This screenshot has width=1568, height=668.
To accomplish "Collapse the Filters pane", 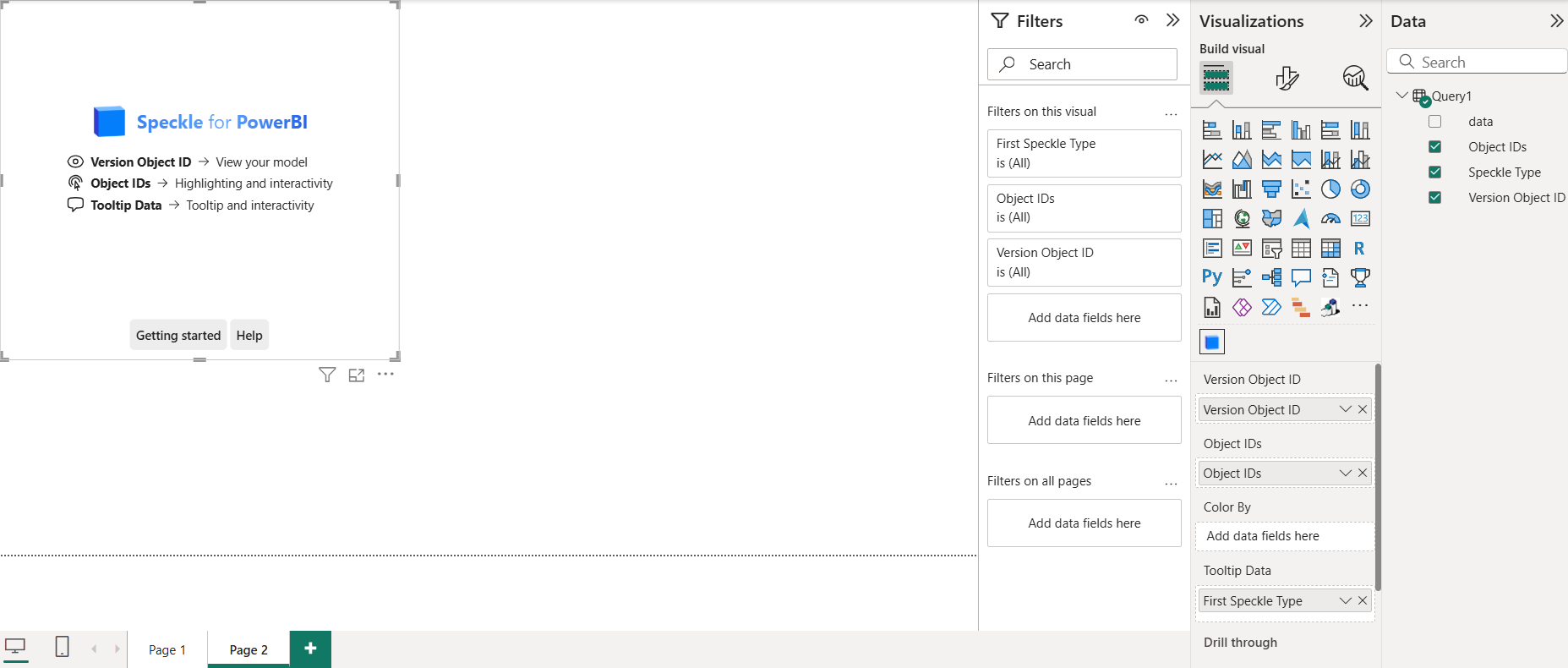I will 1172,20.
